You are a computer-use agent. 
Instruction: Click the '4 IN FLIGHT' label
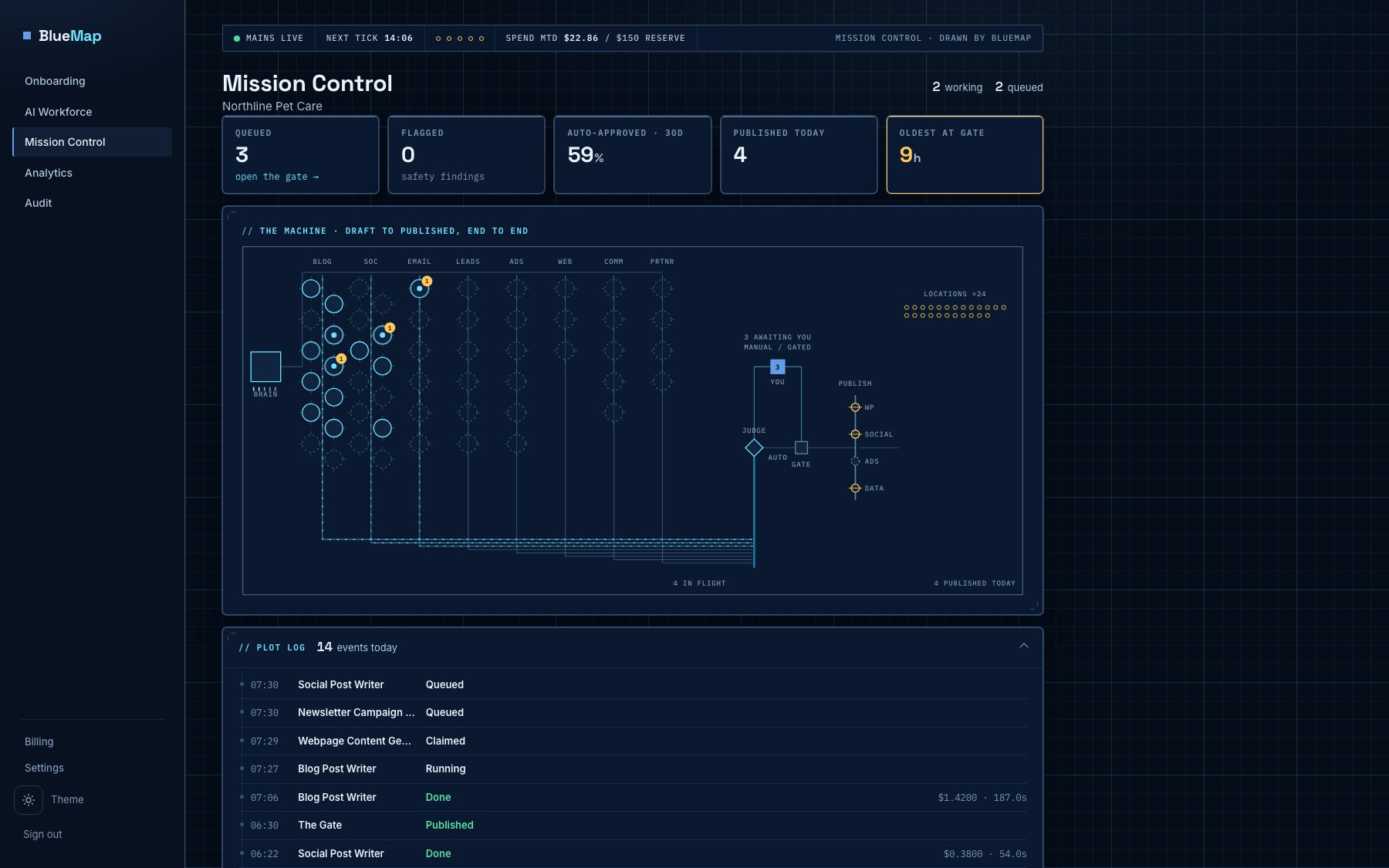(x=699, y=583)
